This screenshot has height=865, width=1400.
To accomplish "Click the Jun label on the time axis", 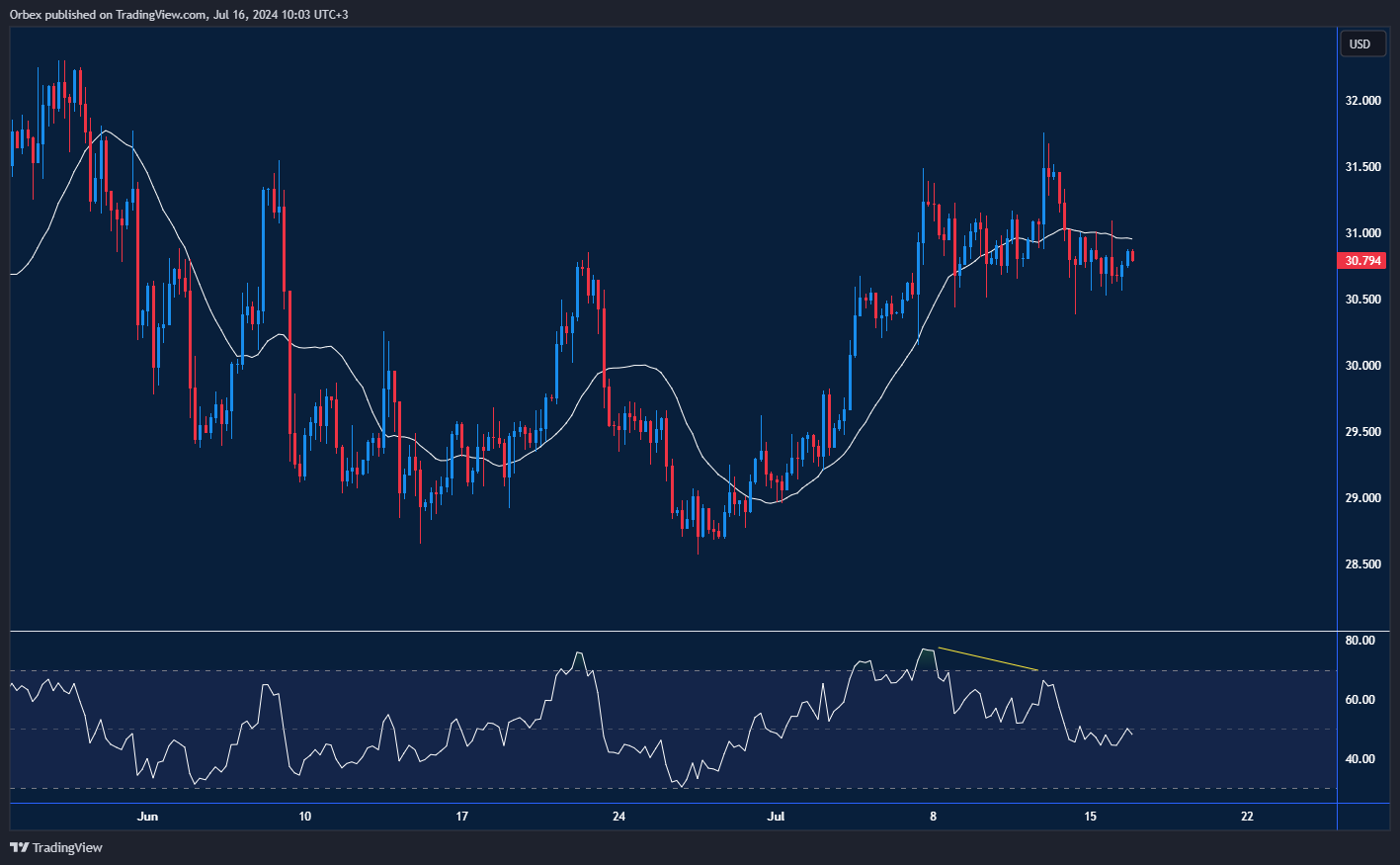I will coord(147,817).
